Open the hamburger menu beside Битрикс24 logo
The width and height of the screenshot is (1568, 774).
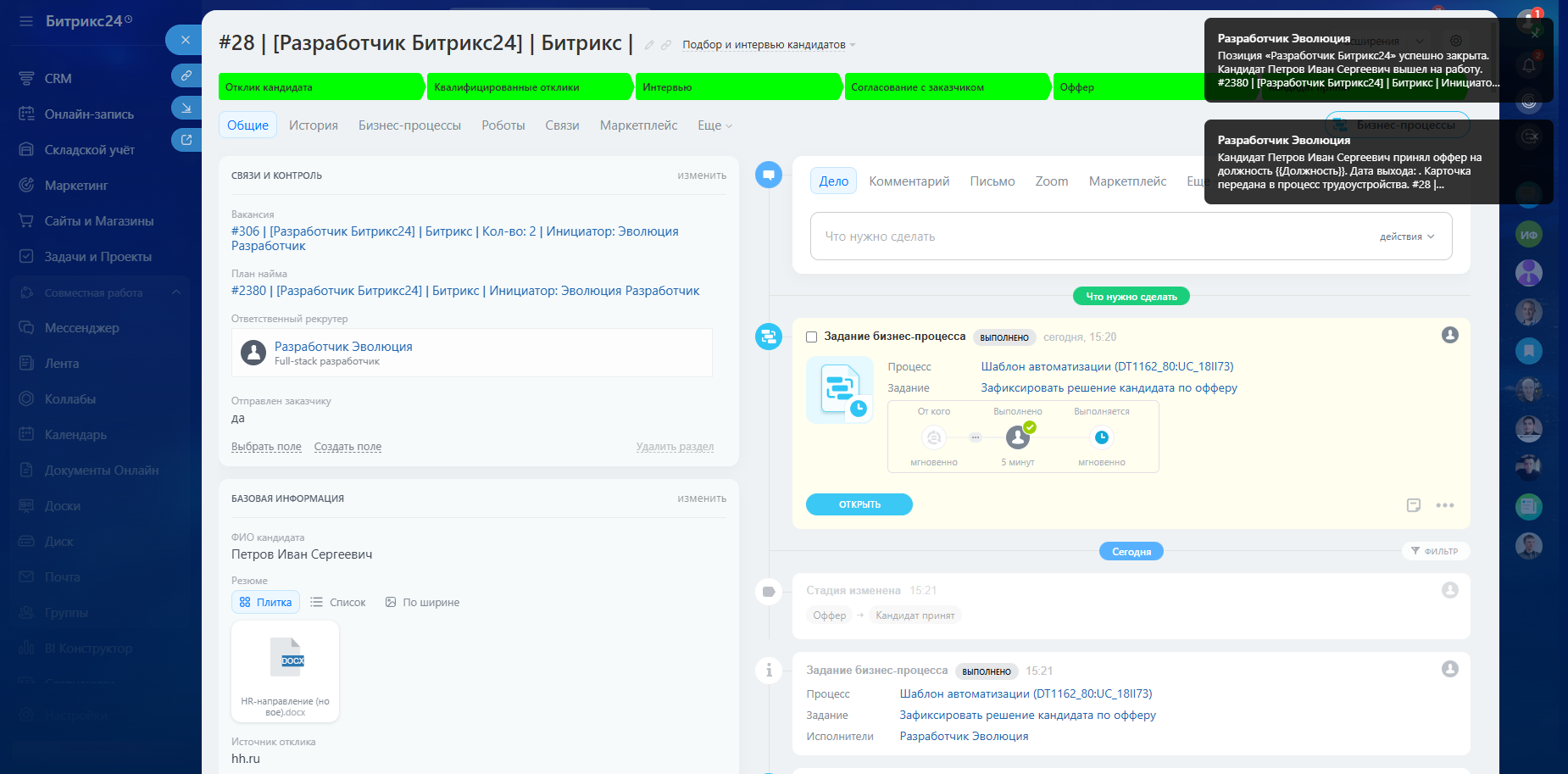pos(25,21)
